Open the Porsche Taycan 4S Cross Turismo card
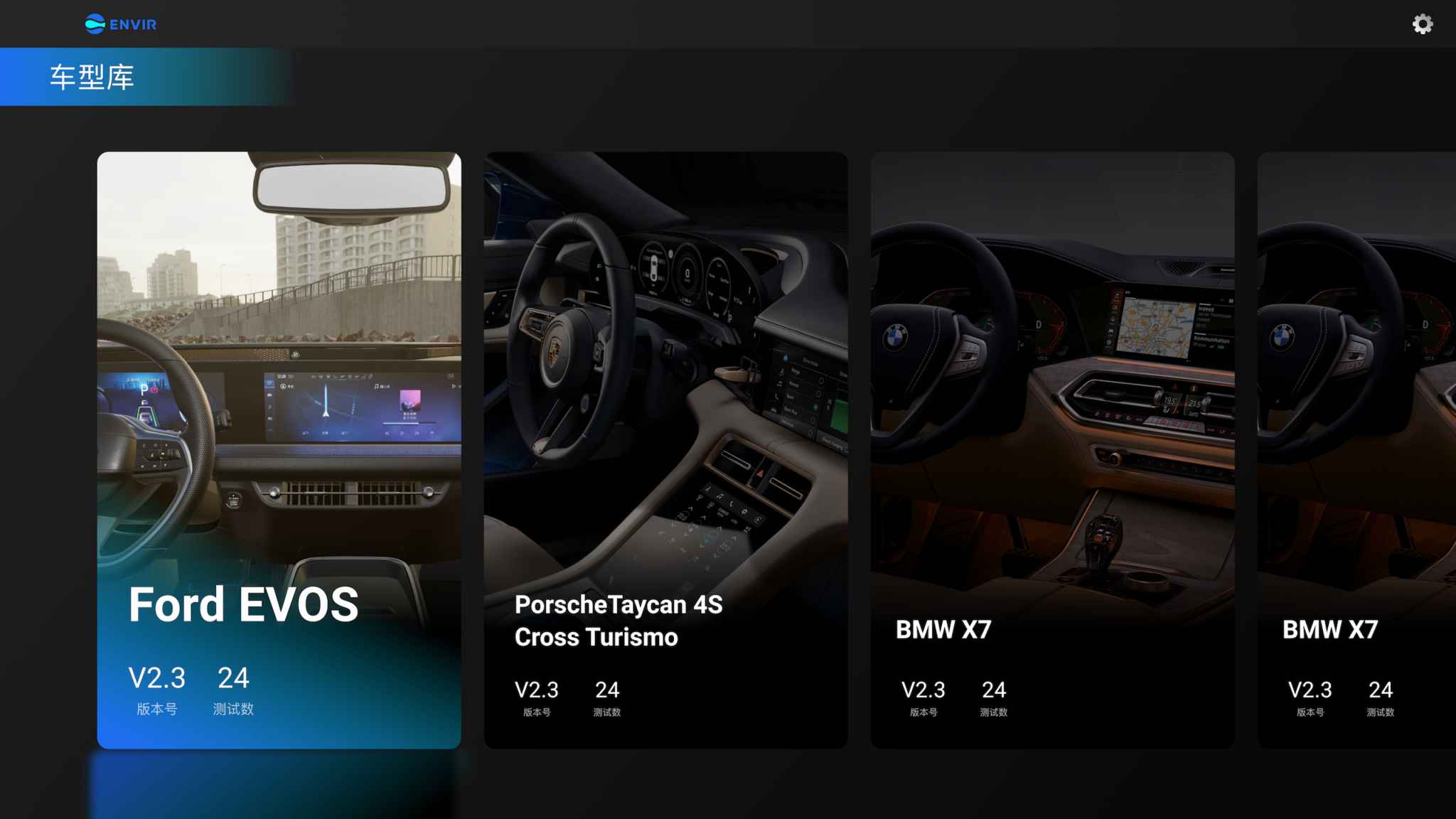1456x819 pixels. pyautogui.click(x=665, y=449)
